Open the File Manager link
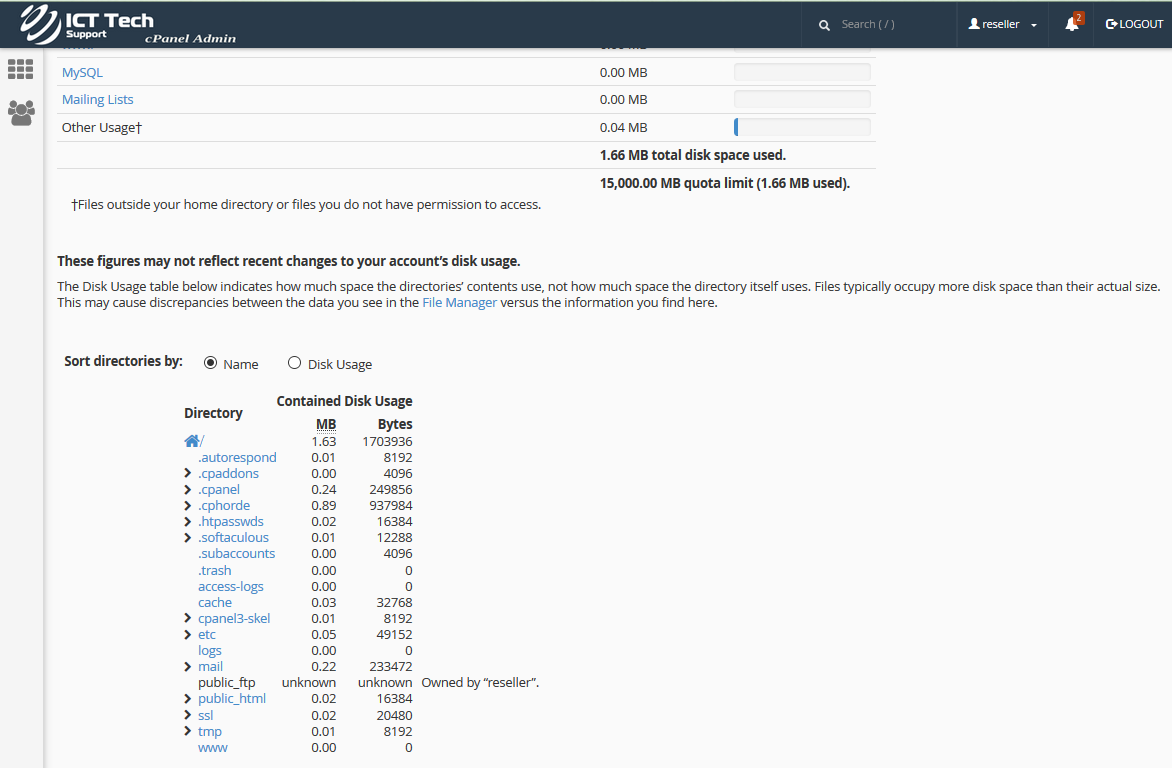 click(x=459, y=303)
